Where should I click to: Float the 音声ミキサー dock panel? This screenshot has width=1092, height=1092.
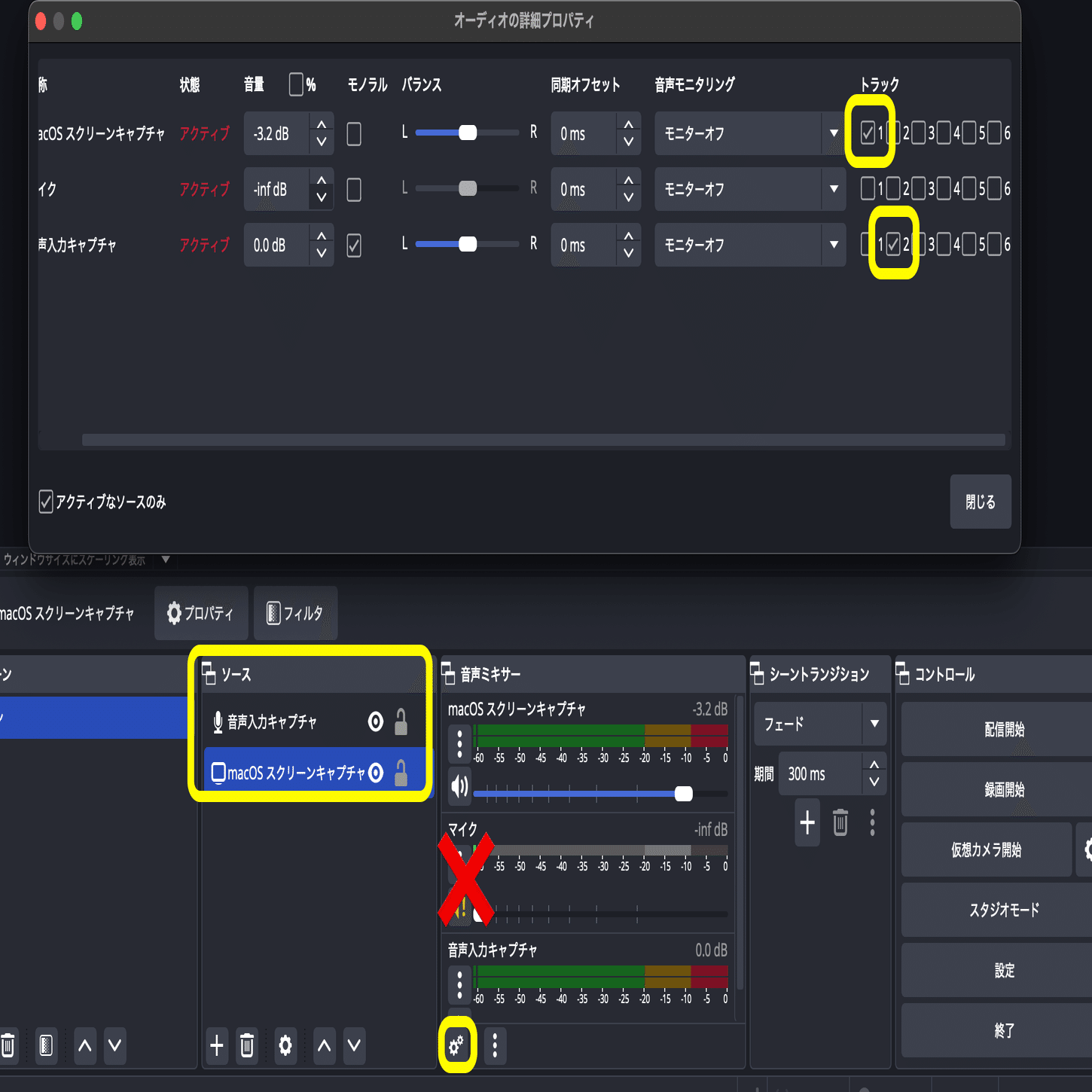[448, 673]
